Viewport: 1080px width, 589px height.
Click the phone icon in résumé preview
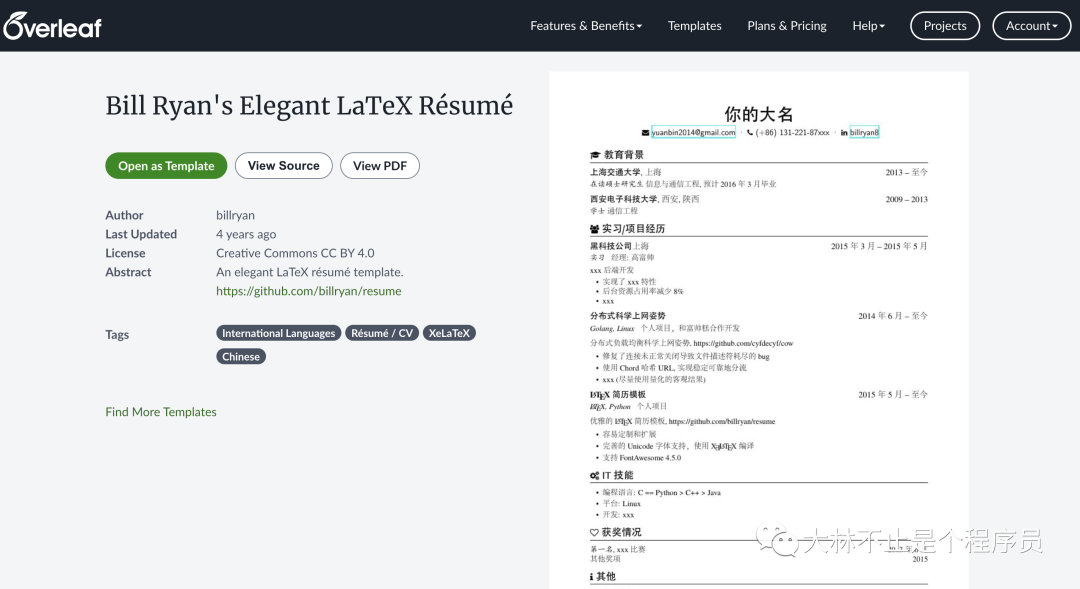click(x=750, y=132)
